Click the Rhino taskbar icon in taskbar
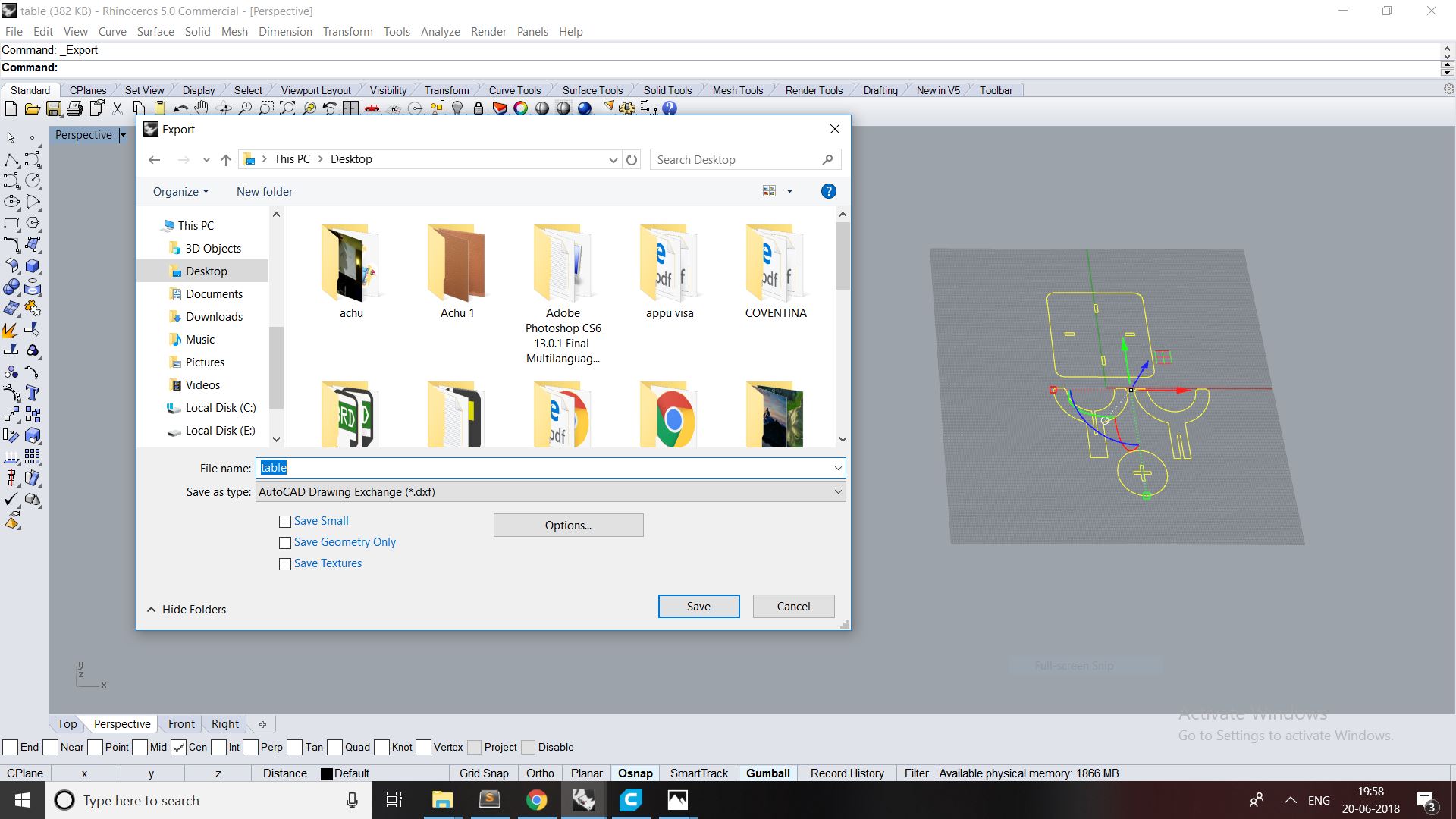The width and height of the screenshot is (1456, 819). pyautogui.click(x=584, y=800)
